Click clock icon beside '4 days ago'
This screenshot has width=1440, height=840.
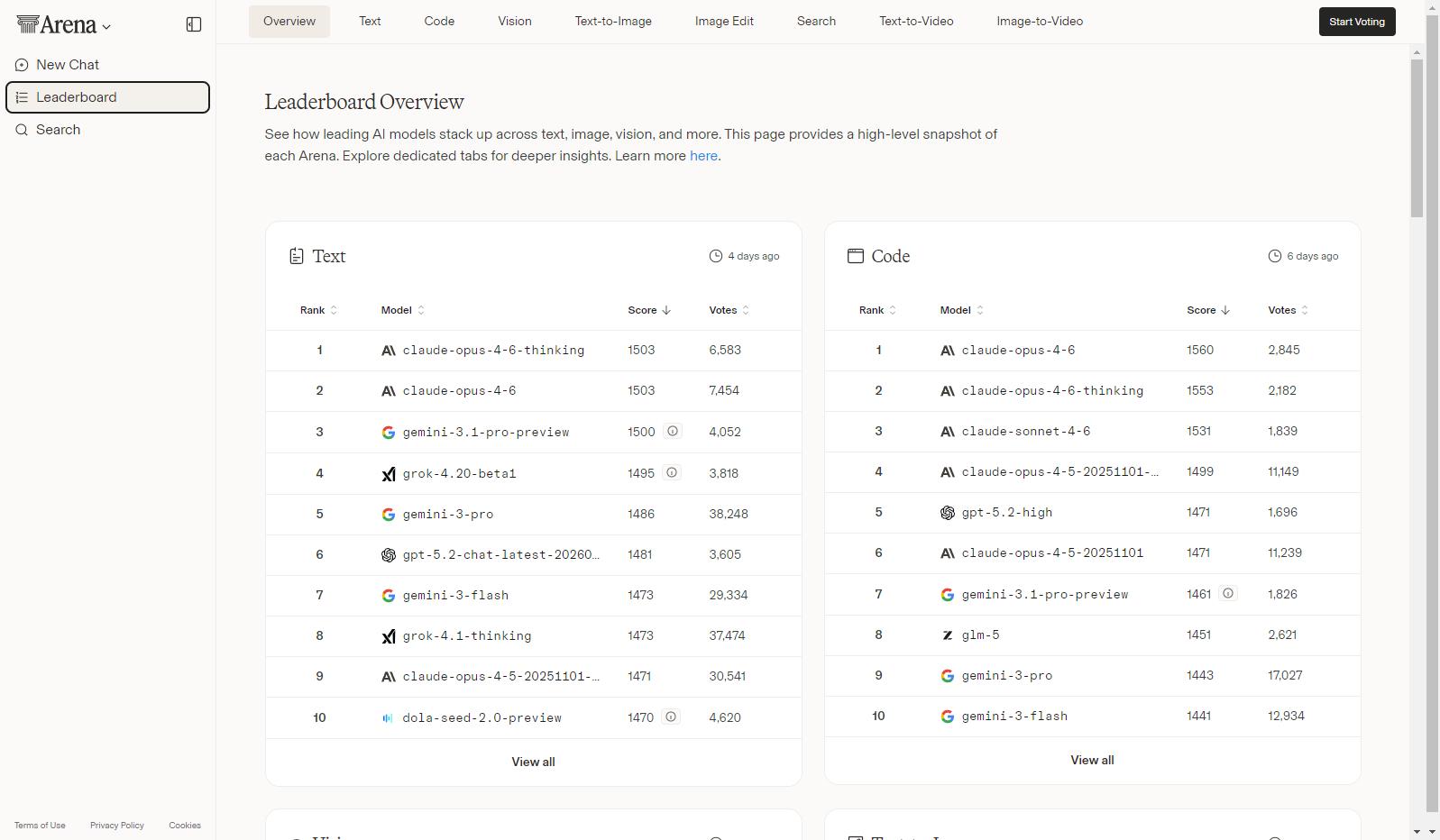tap(716, 257)
